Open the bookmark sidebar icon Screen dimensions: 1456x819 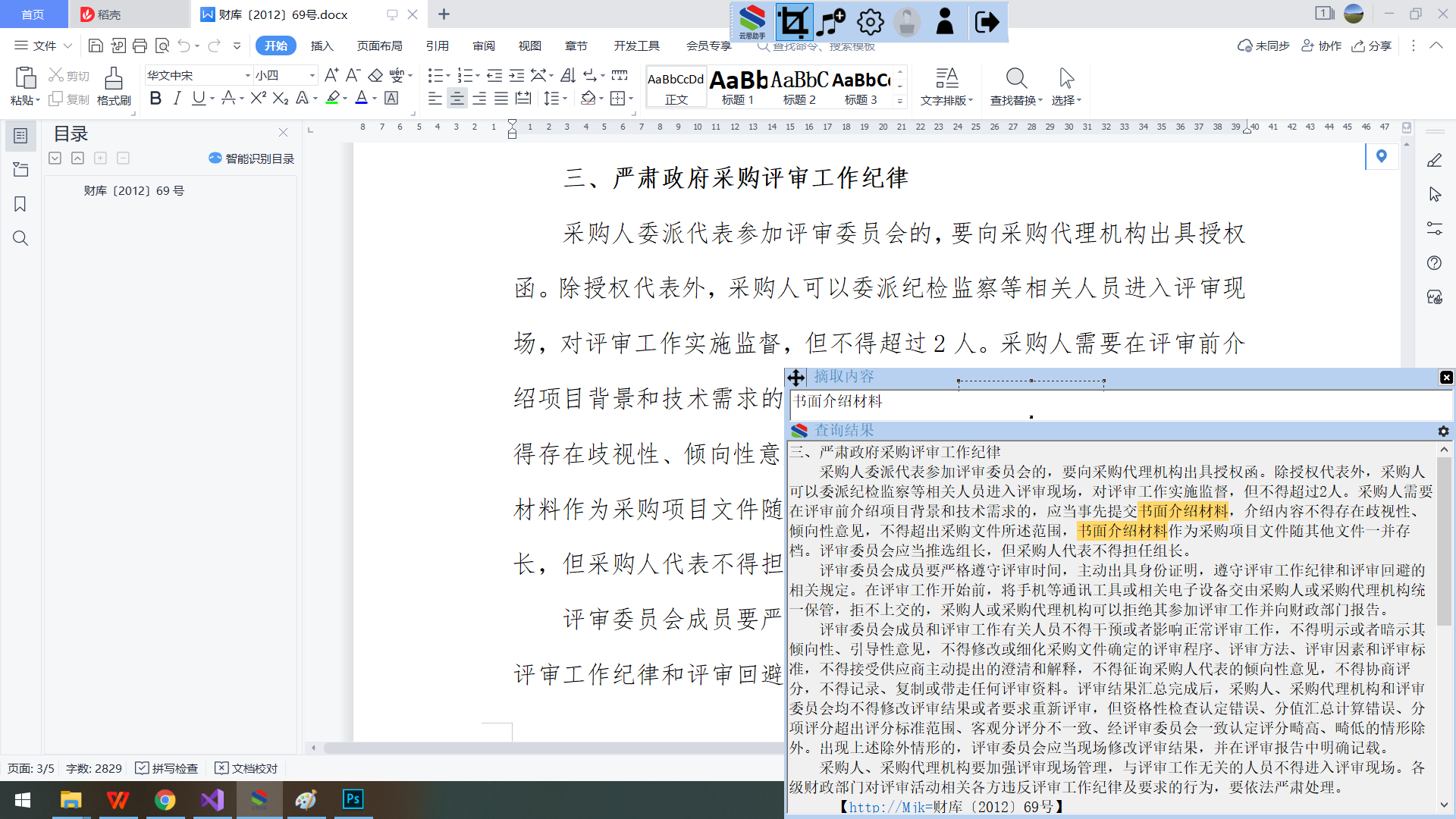click(x=20, y=204)
